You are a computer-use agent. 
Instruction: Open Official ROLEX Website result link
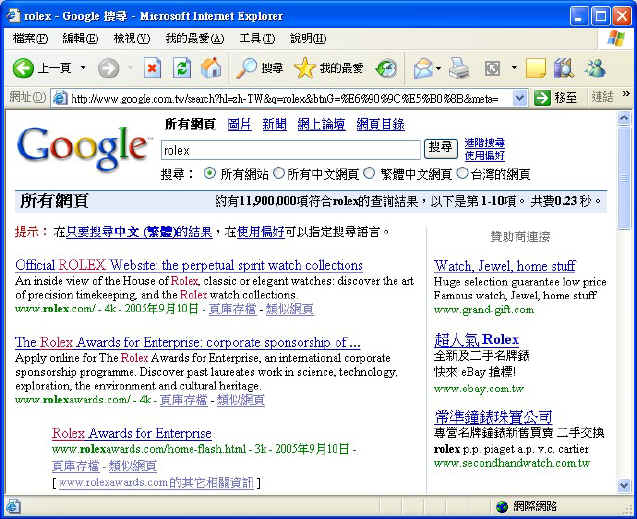coord(189,265)
